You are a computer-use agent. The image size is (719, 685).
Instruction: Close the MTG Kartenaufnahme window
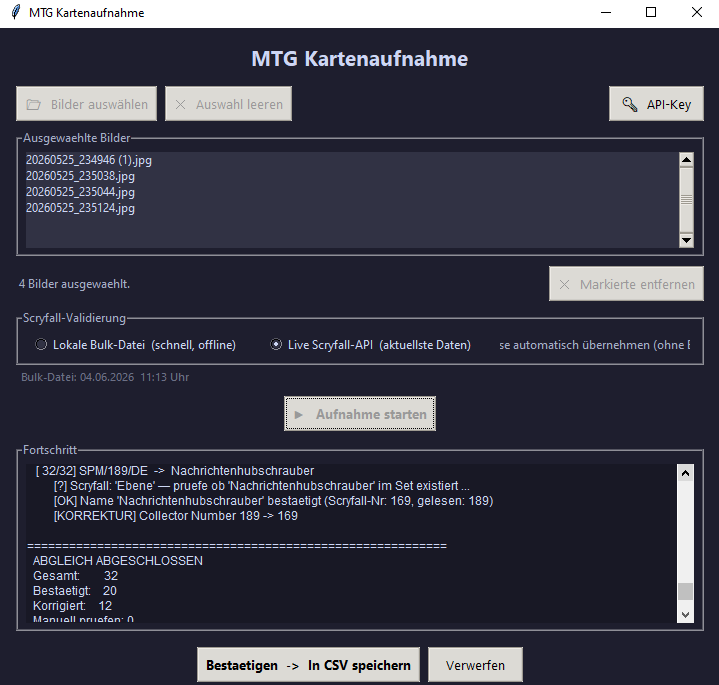click(697, 12)
